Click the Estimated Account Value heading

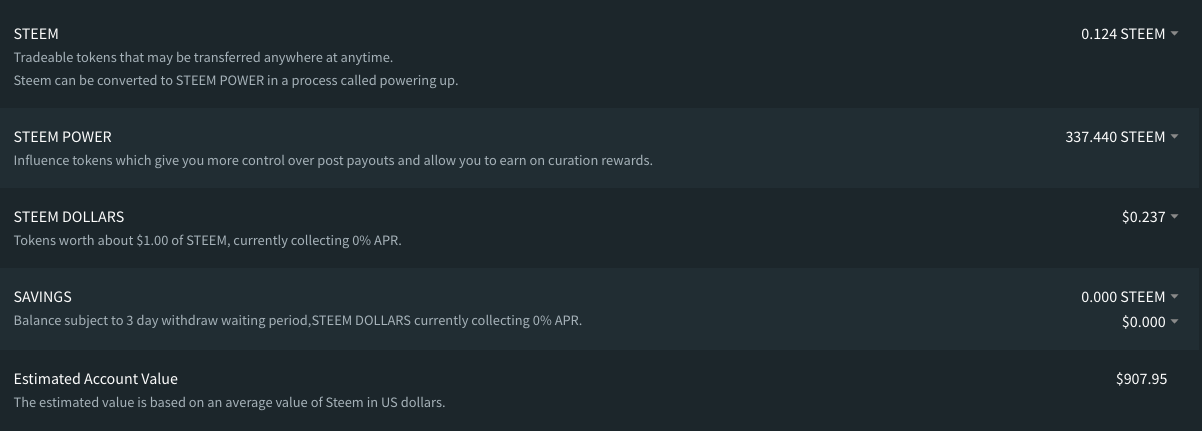(x=95, y=379)
